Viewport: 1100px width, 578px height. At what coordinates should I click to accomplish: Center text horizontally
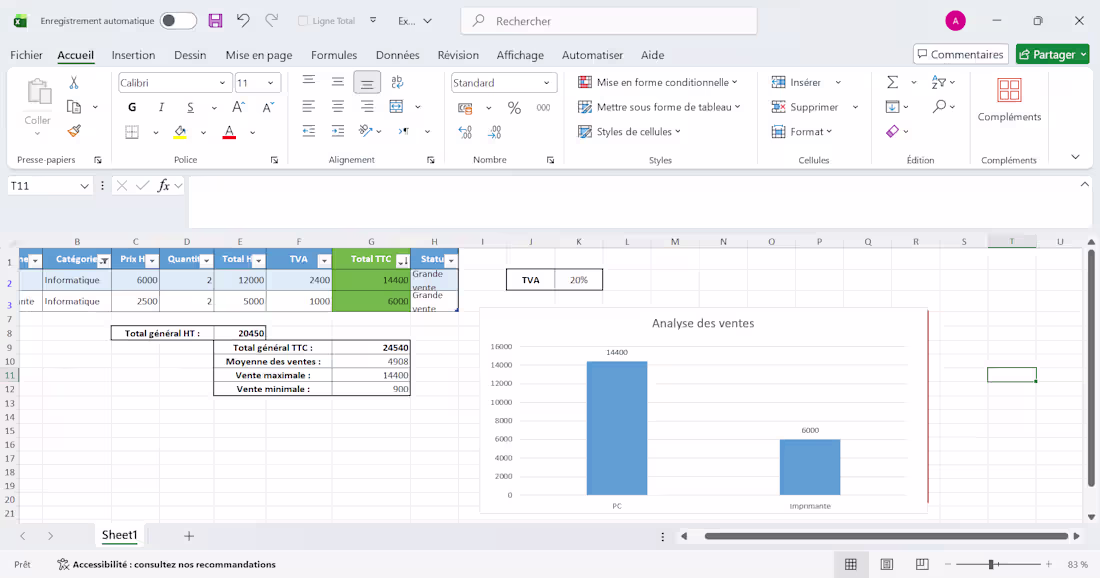338,107
